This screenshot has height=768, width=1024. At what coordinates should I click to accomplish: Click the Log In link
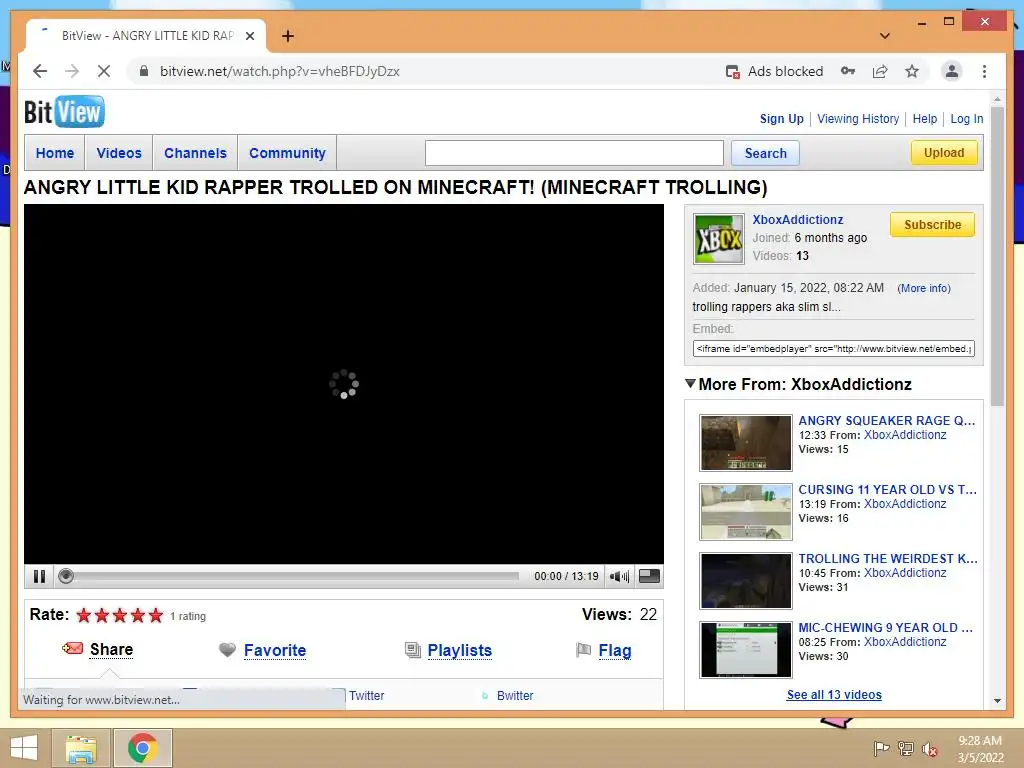coord(967,119)
